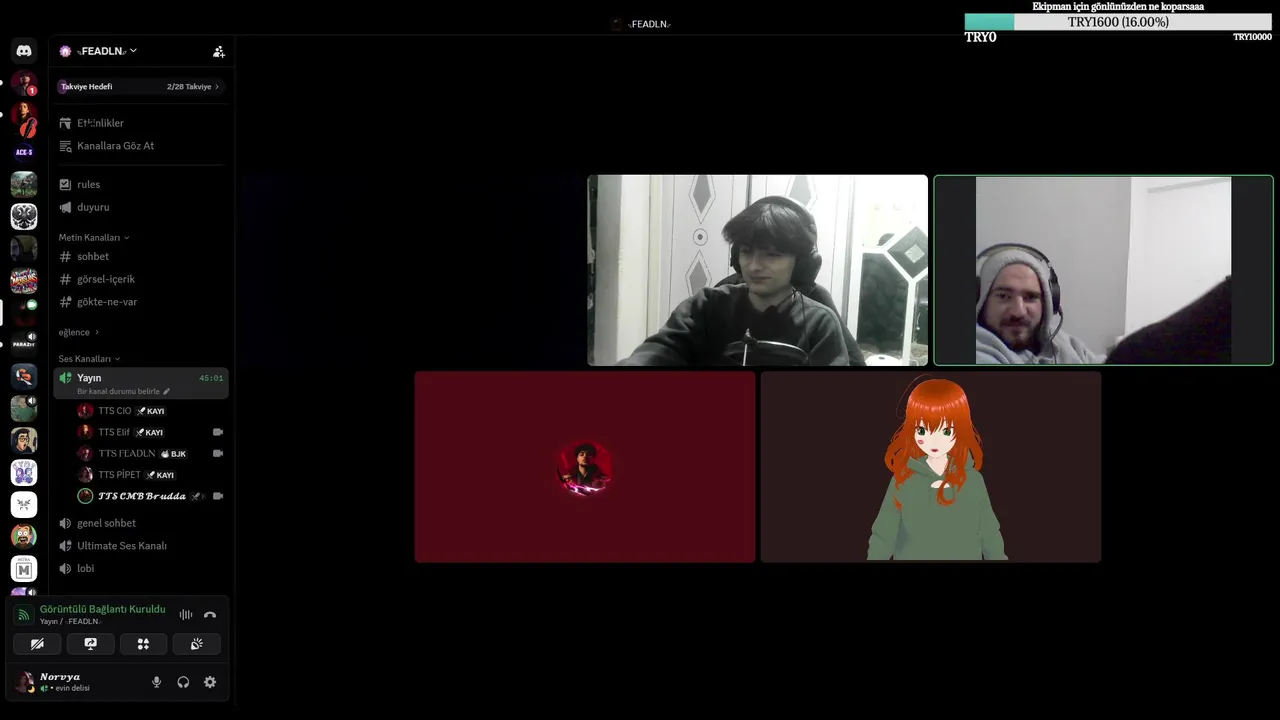Screen dimensions: 1280x720
Task: Open the görsel-içerik text channel
Action: [141, 279]
